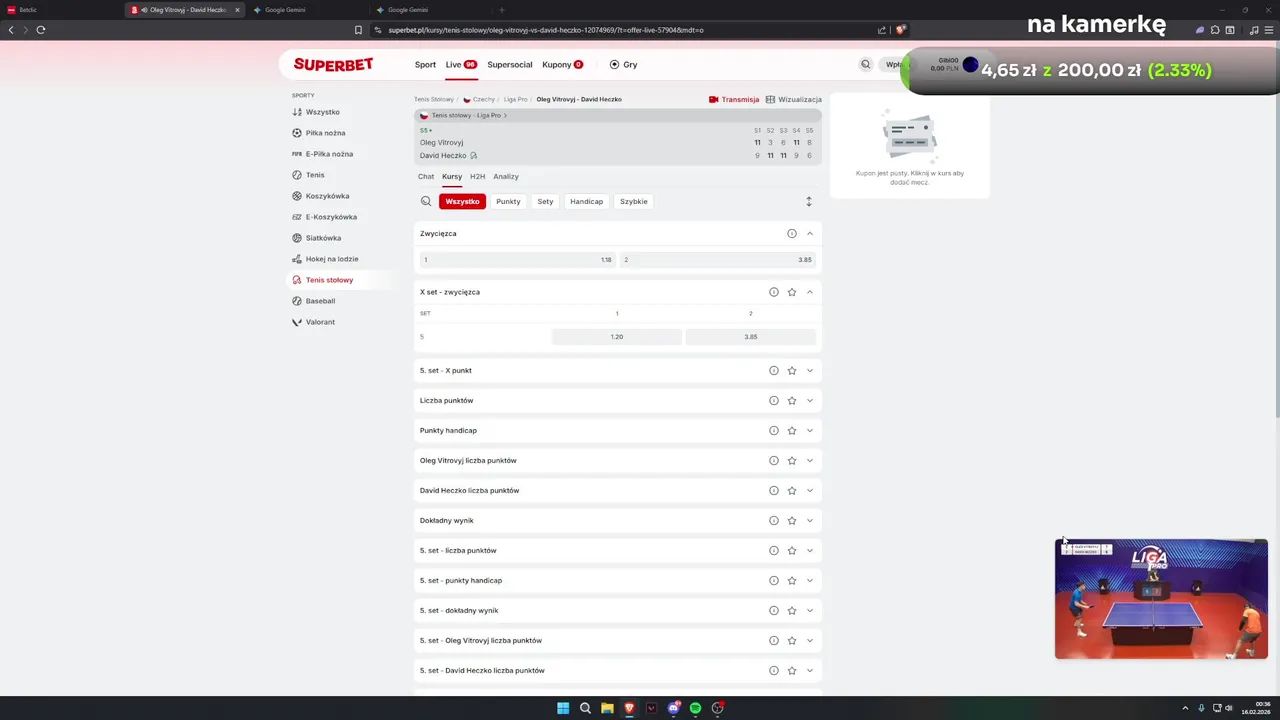Click the collapse-all arrows icon
Image resolution: width=1280 pixels, height=720 pixels.
coord(809,201)
